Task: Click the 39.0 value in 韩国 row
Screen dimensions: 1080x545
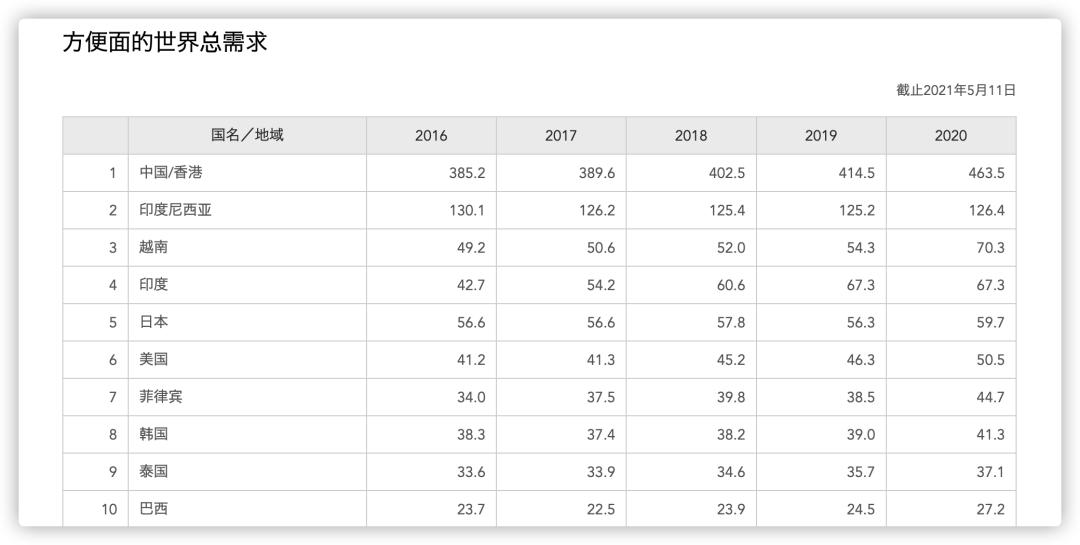Action: 860,434
